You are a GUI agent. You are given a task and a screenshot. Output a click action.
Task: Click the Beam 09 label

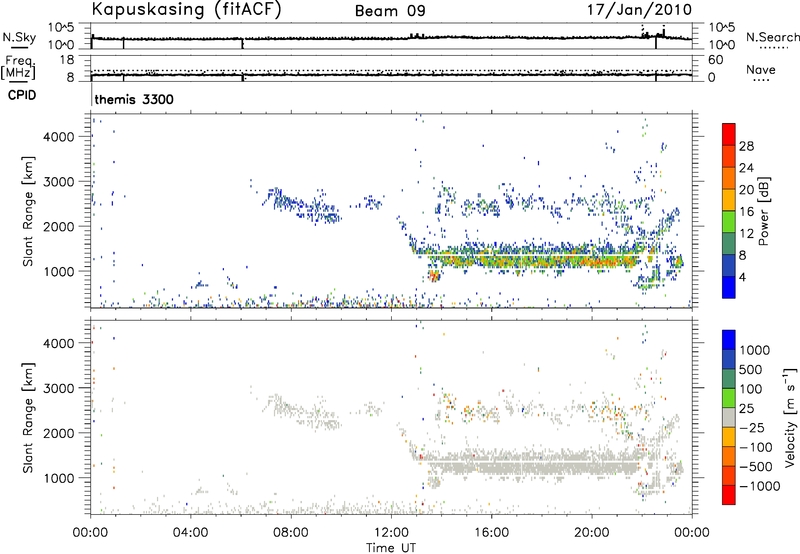tap(390, 11)
